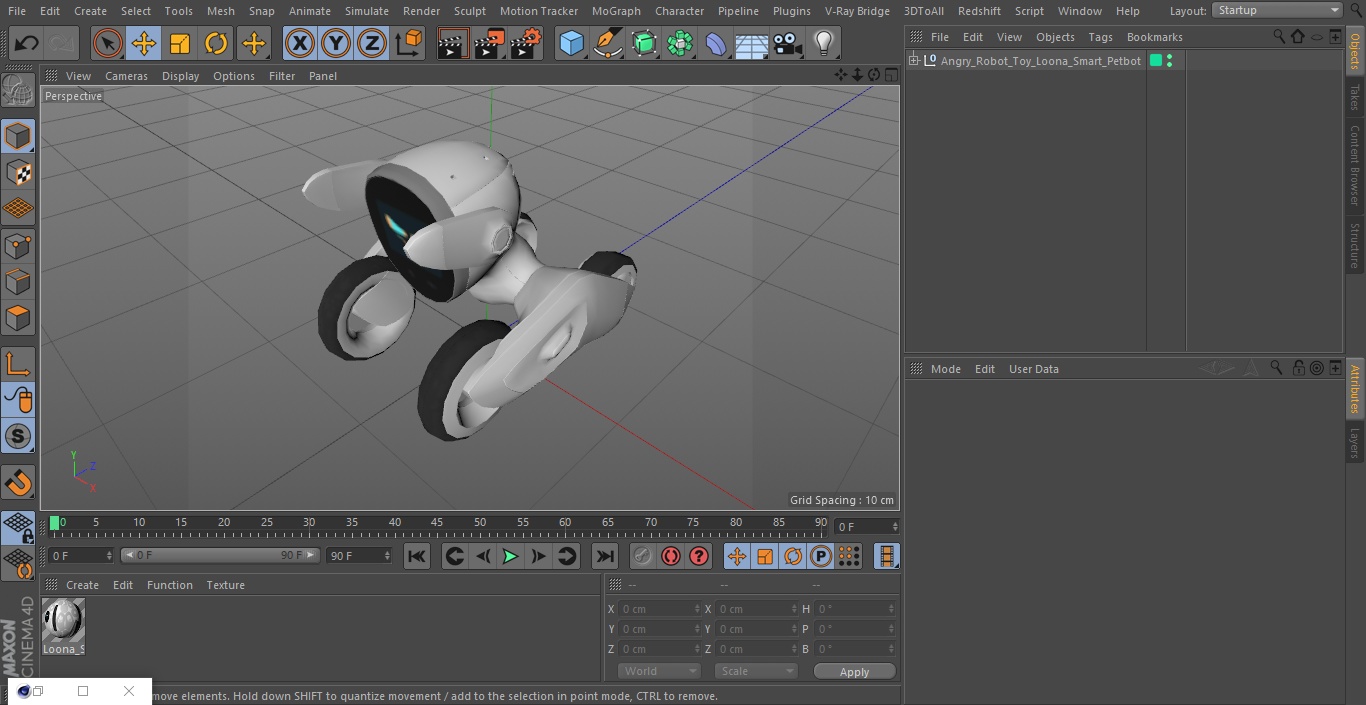
Task: Open viewport Display menu
Action: (x=180, y=76)
